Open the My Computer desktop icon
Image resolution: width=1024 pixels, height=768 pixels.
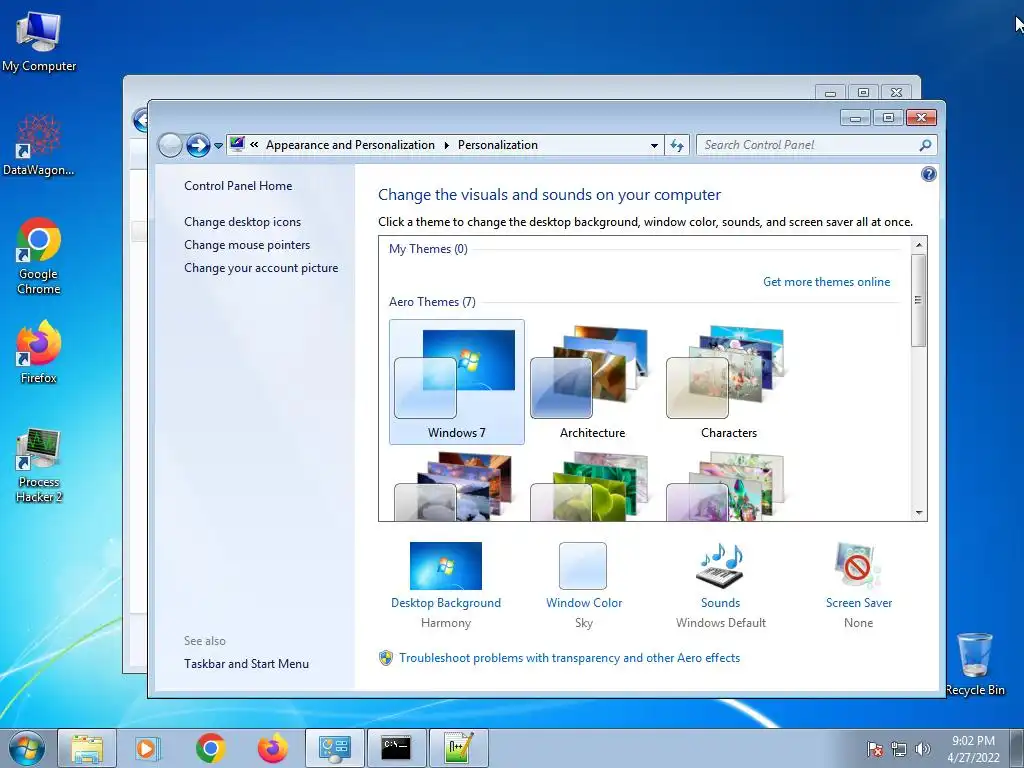click(39, 40)
